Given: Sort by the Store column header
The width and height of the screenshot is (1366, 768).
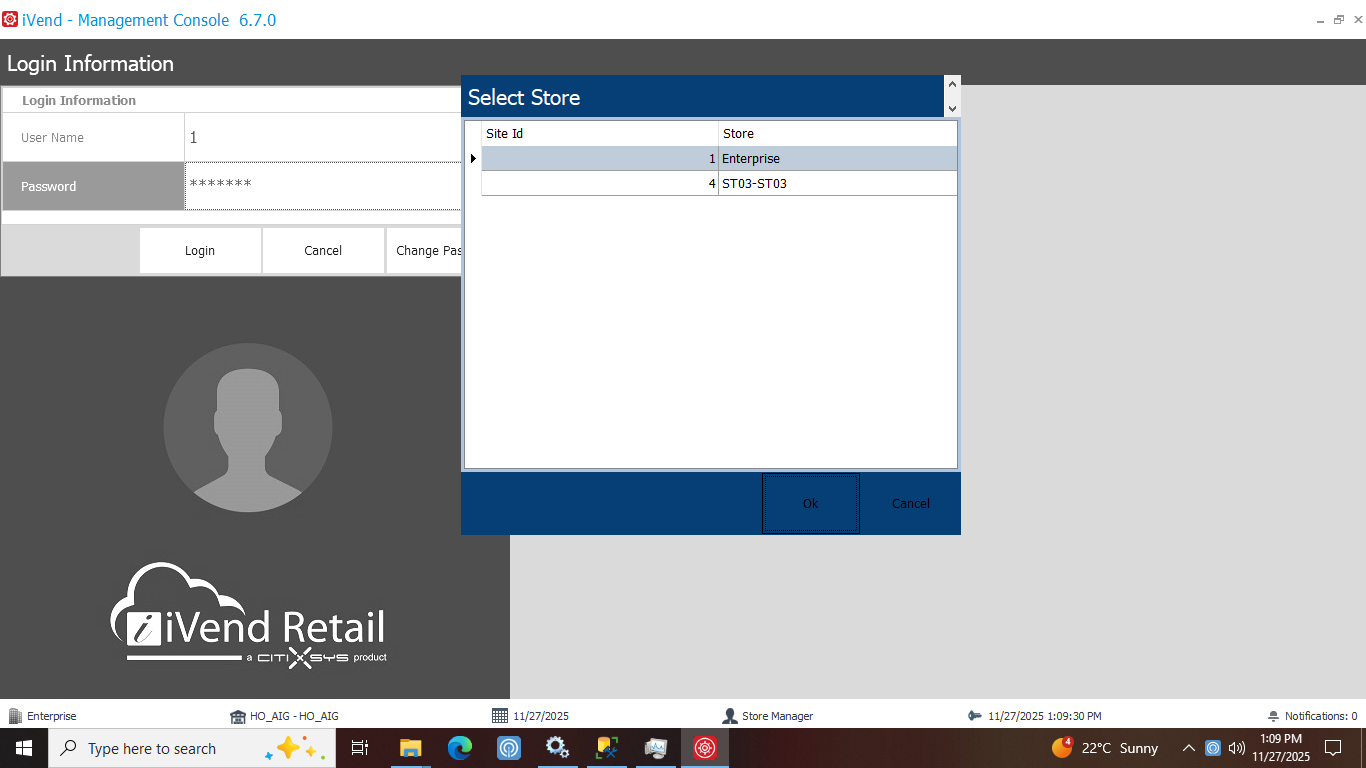Looking at the screenshot, I should click(x=838, y=134).
